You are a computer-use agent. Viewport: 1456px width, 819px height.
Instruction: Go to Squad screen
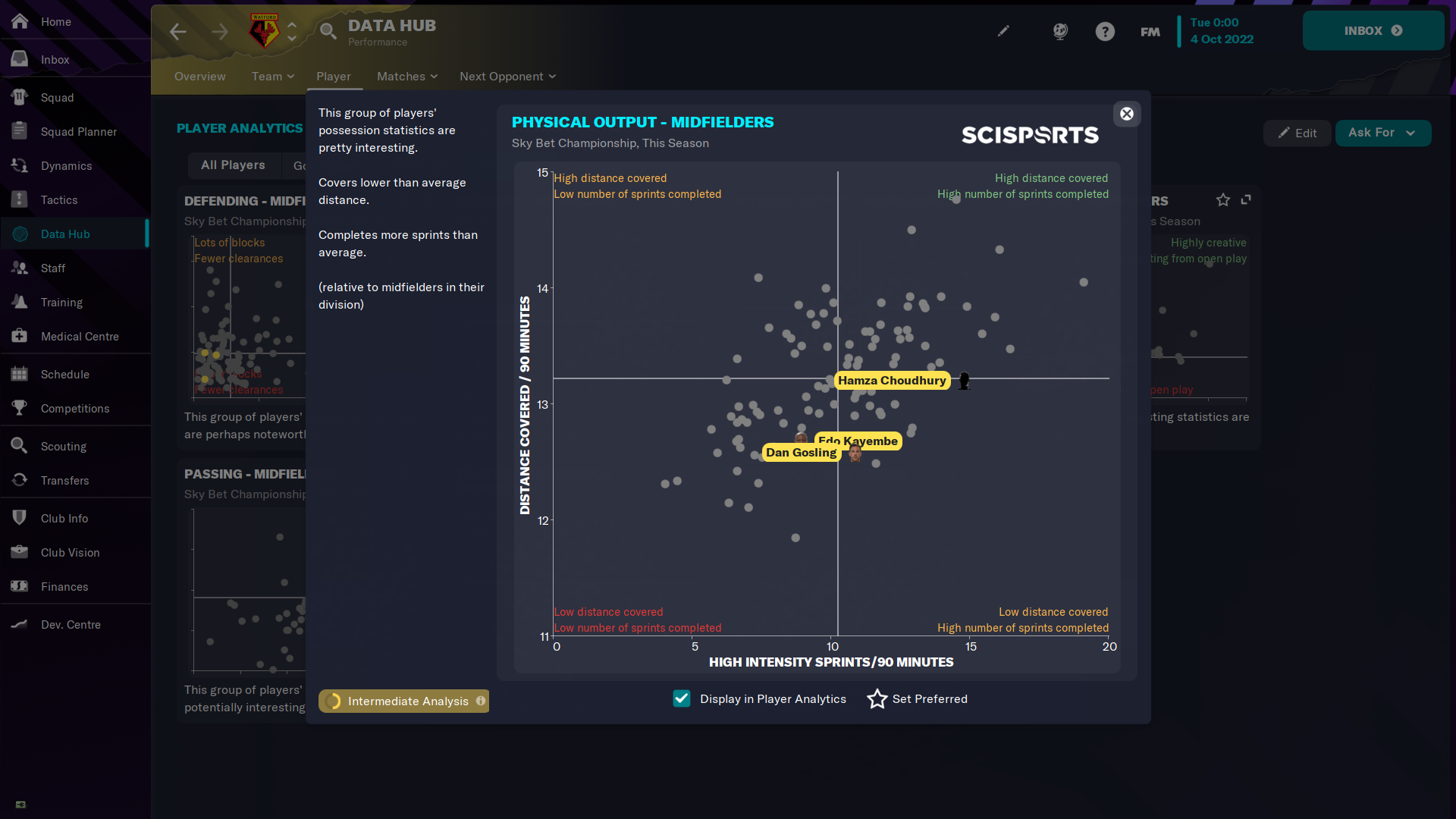tap(75, 97)
